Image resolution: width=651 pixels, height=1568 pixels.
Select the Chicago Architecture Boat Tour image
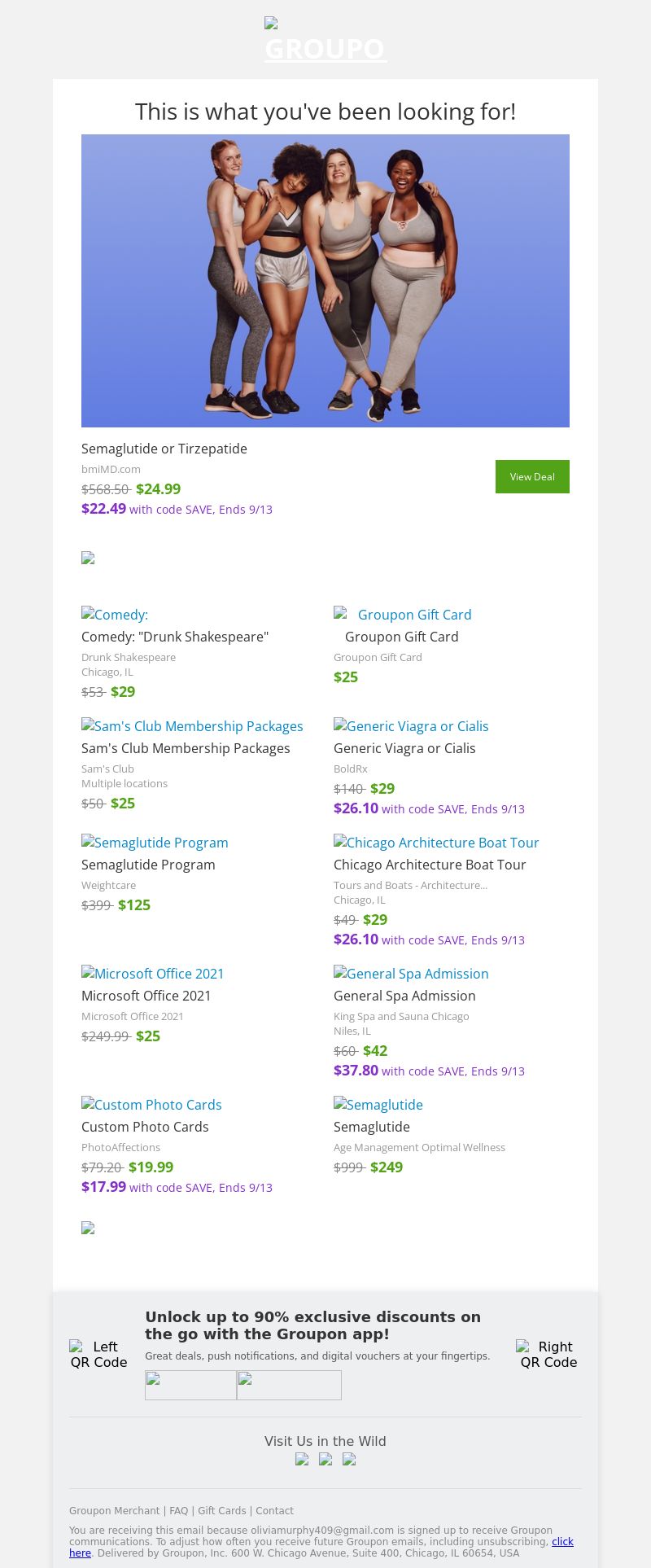point(436,843)
